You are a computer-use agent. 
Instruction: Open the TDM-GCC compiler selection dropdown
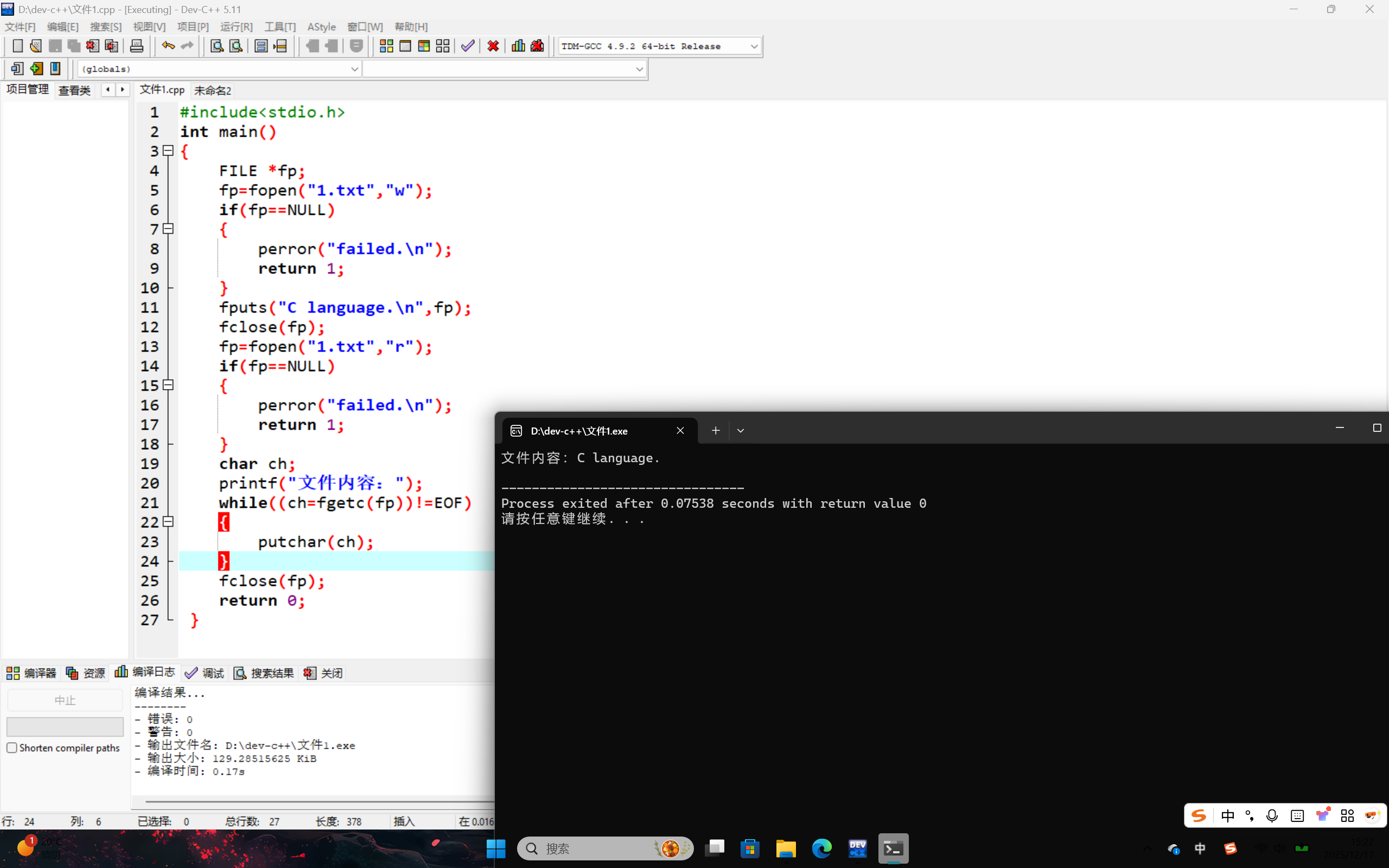(754, 47)
